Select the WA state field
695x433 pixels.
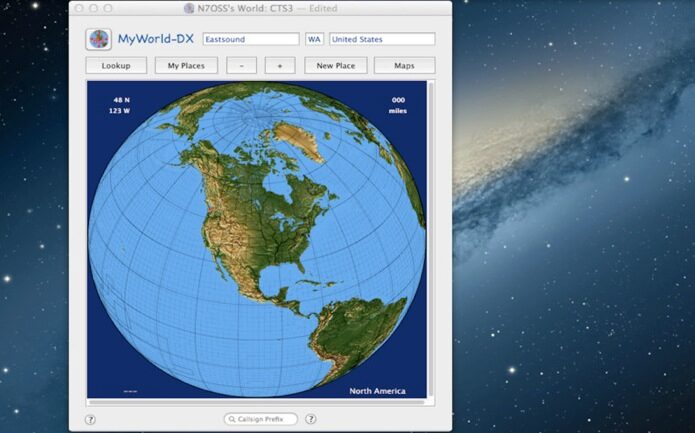pyautogui.click(x=314, y=39)
